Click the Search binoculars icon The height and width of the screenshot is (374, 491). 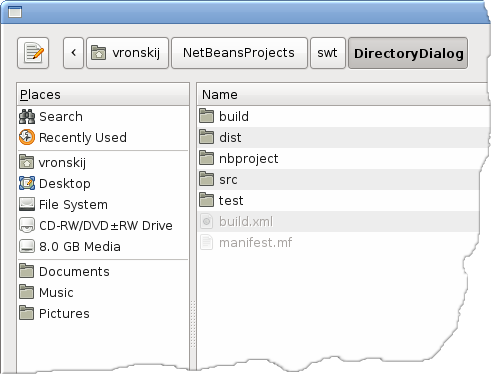pyautogui.click(x=27, y=117)
